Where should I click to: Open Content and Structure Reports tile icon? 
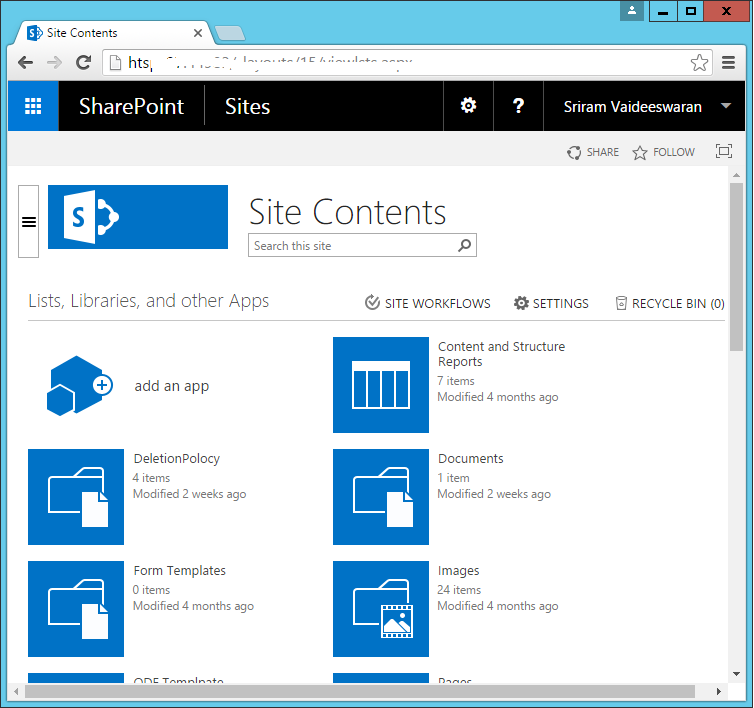[381, 385]
